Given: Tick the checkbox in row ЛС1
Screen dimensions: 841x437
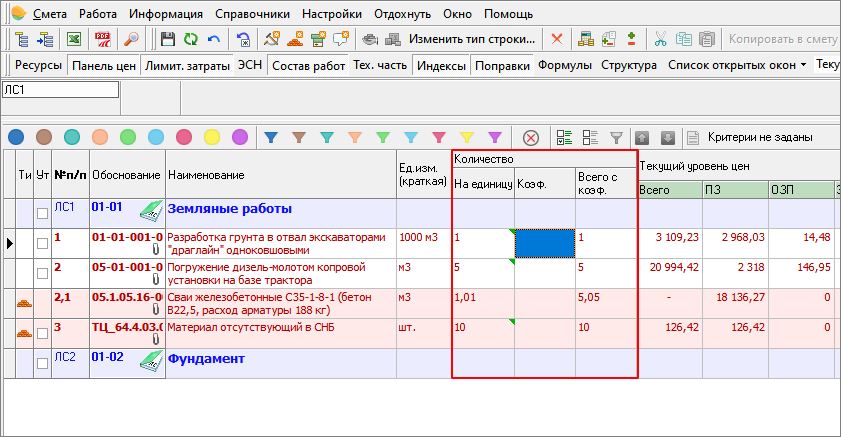Looking at the screenshot, I should [42, 213].
